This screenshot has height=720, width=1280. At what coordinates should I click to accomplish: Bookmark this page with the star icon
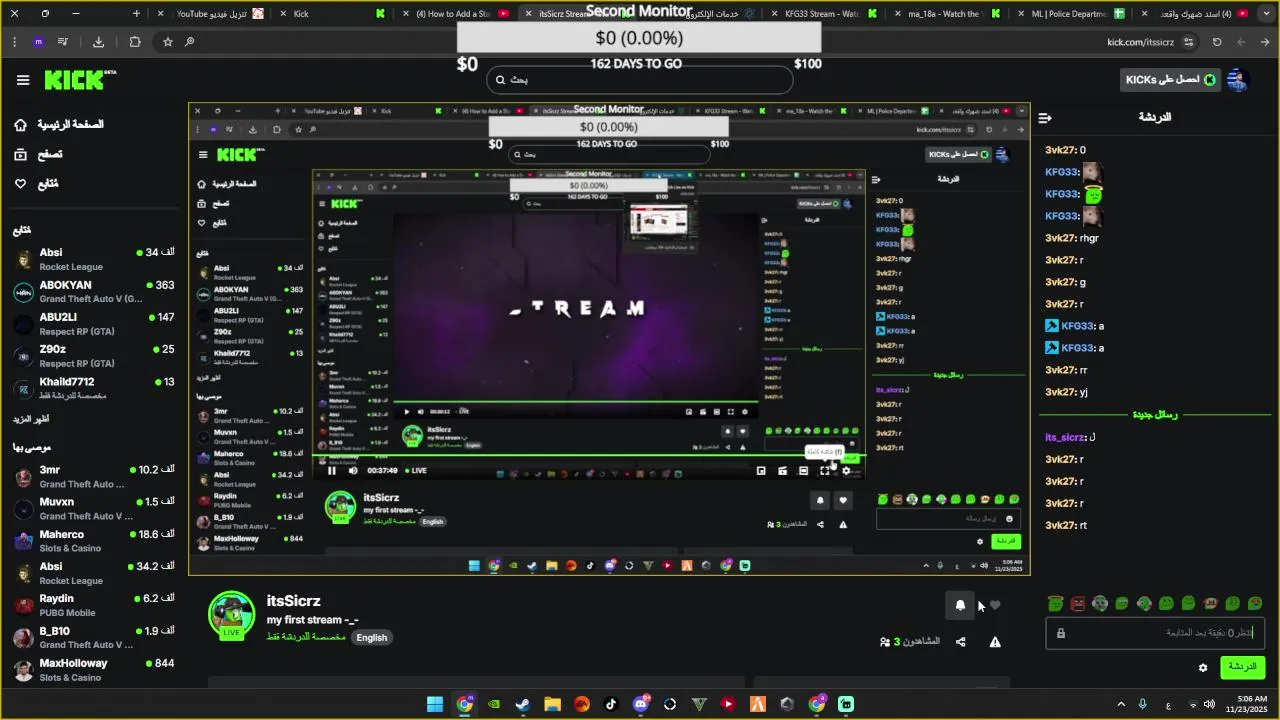(x=168, y=42)
